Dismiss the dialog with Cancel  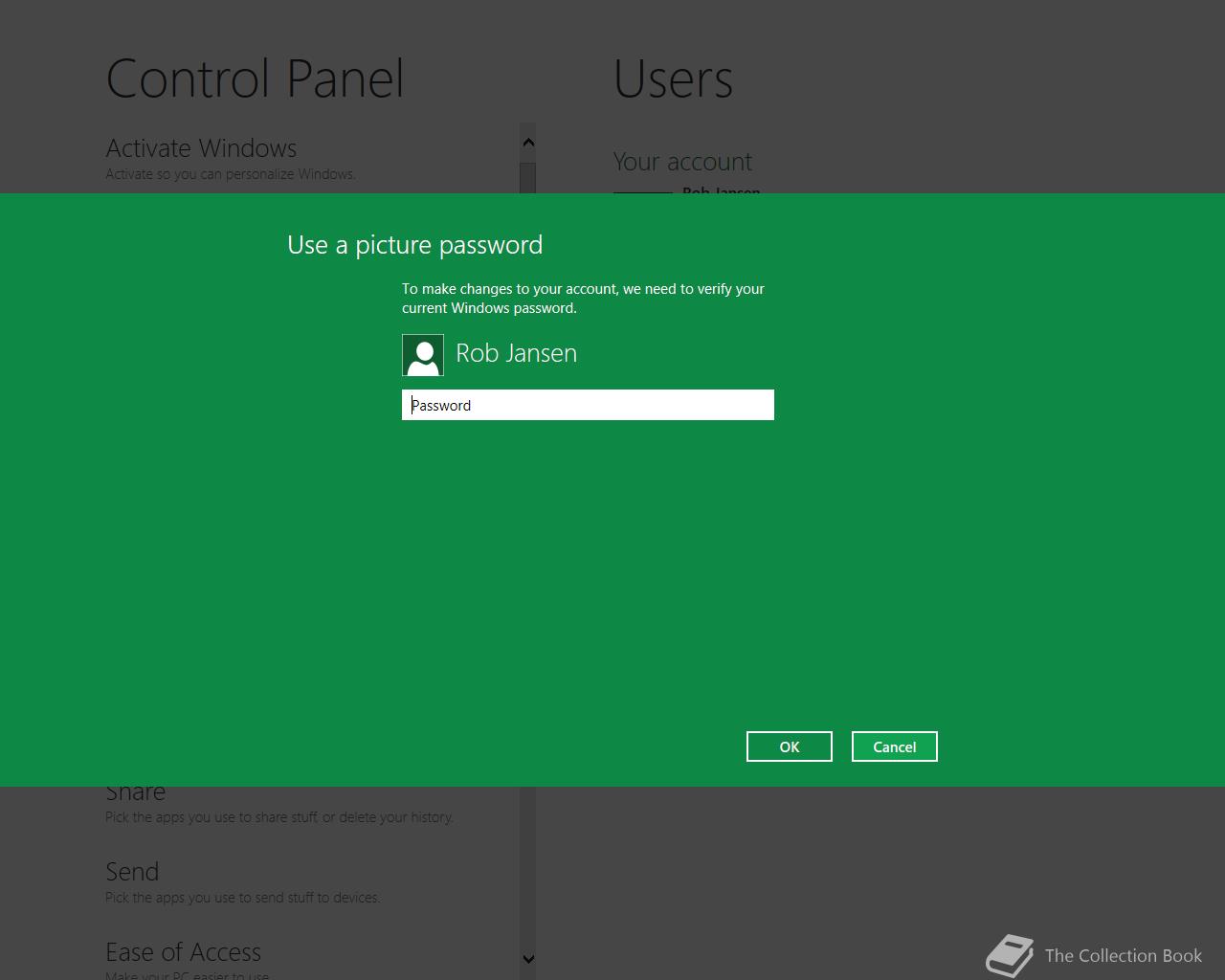coord(895,746)
